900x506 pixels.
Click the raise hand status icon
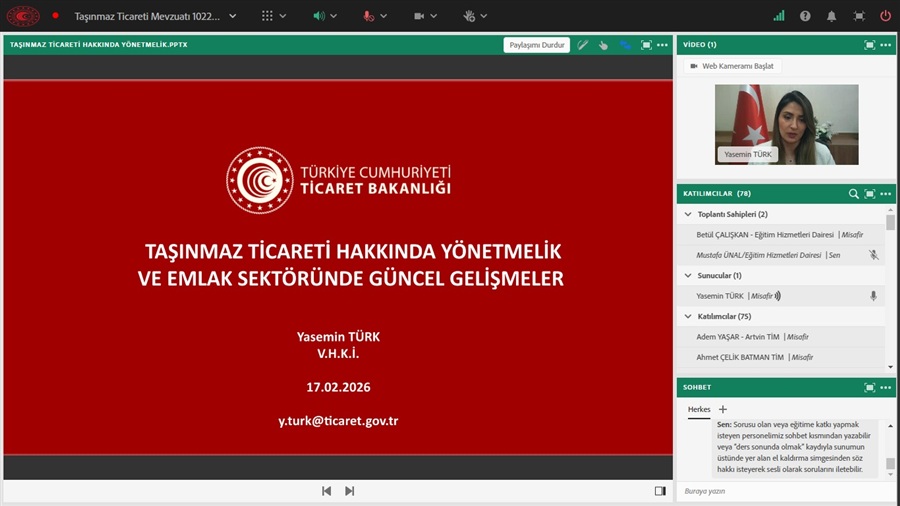point(469,16)
